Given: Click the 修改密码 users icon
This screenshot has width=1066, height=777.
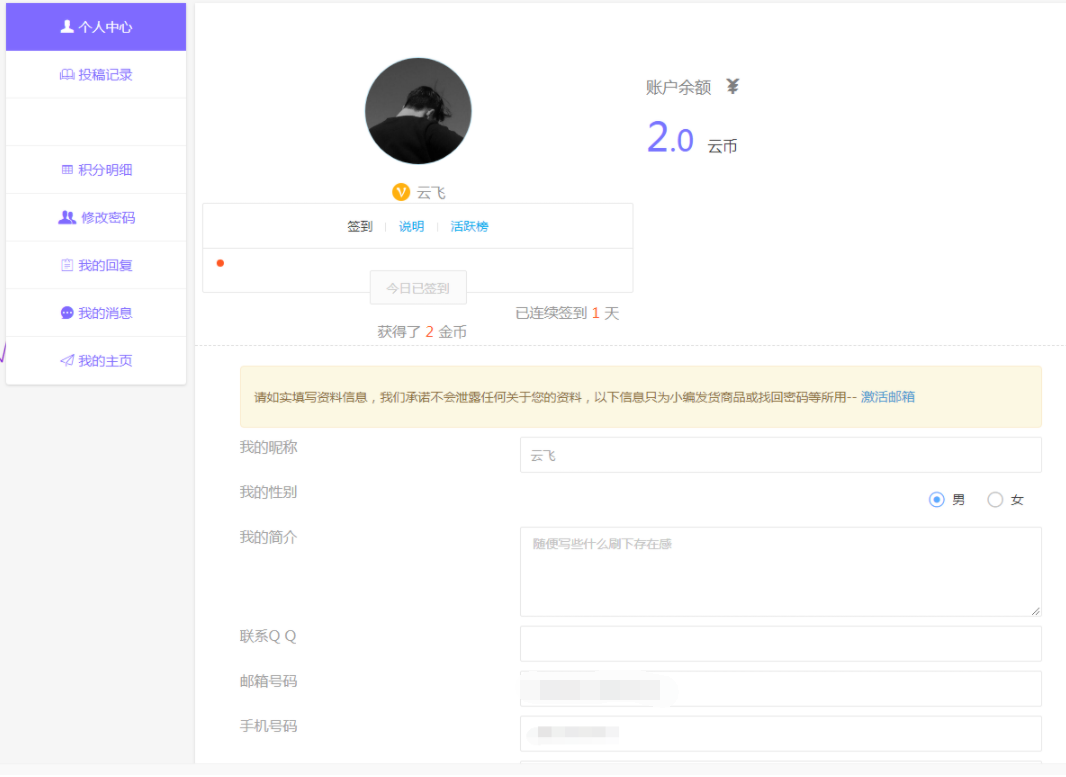Looking at the screenshot, I should pos(67,218).
